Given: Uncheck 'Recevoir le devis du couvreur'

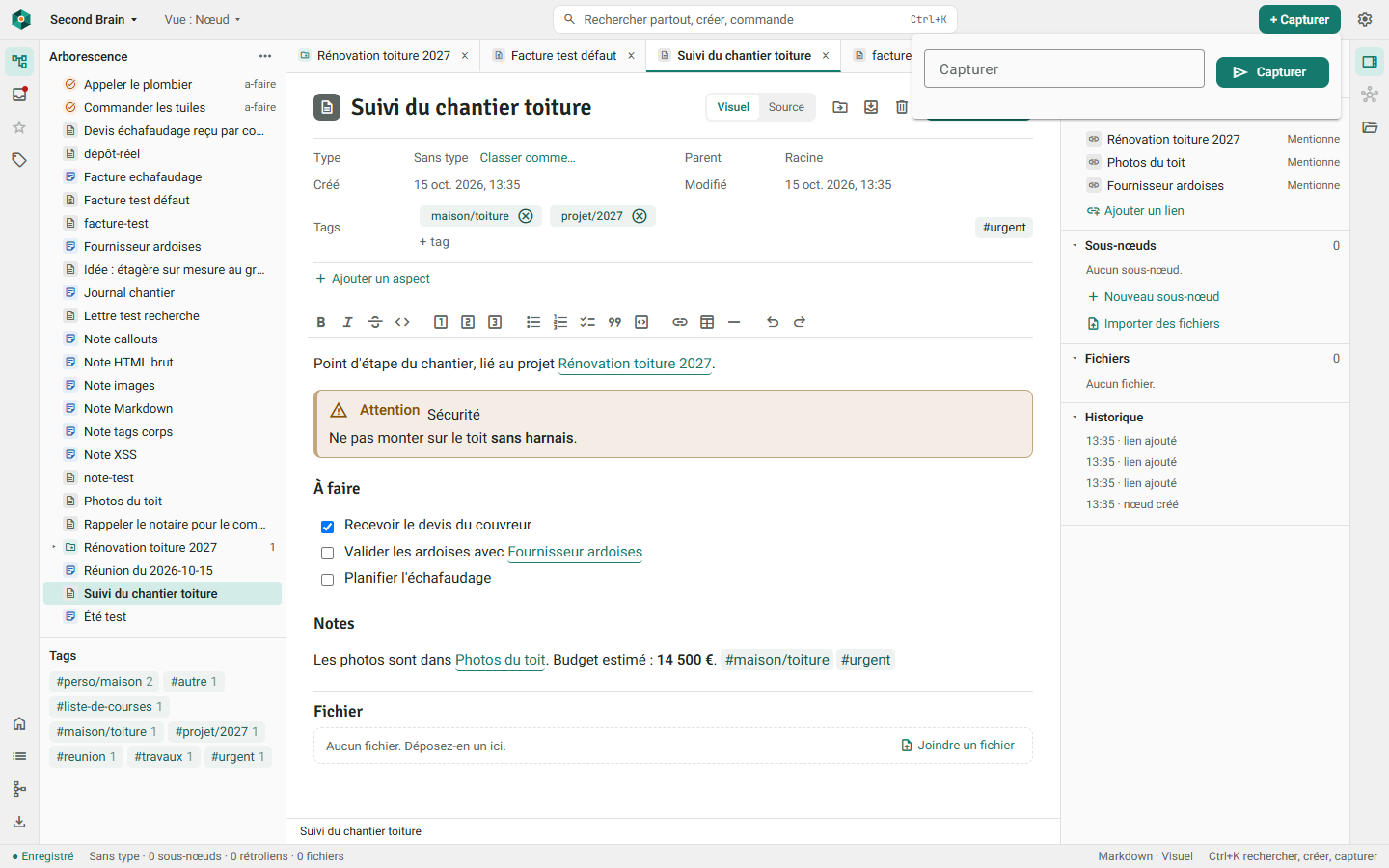Looking at the screenshot, I should [x=327, y=527].
